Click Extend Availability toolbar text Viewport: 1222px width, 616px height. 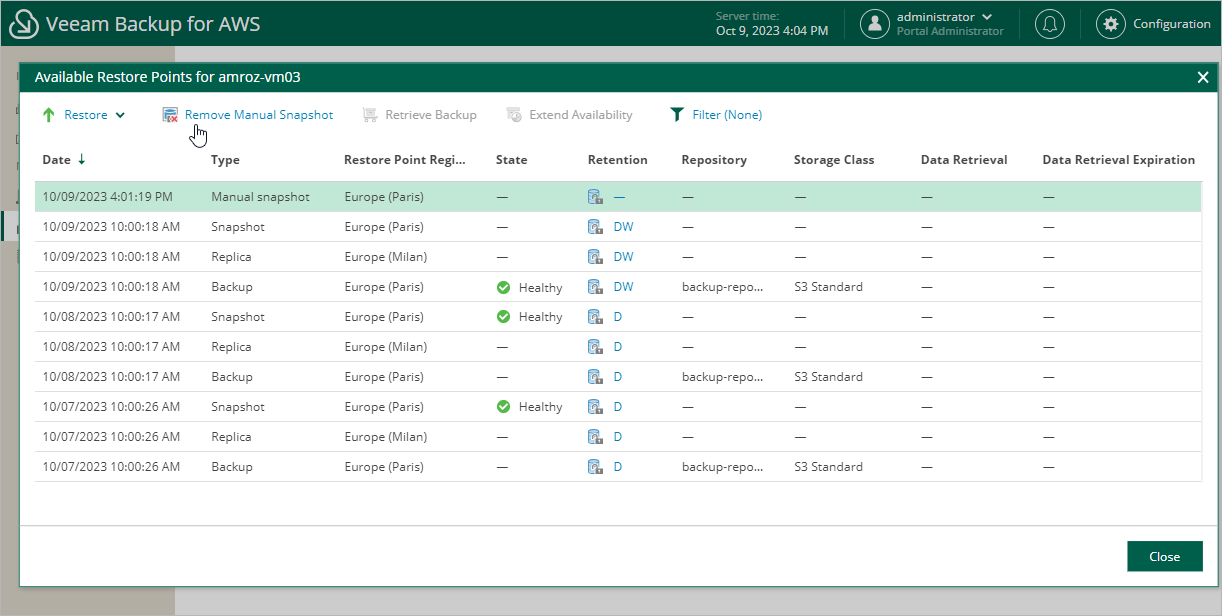tap(581, 115)
